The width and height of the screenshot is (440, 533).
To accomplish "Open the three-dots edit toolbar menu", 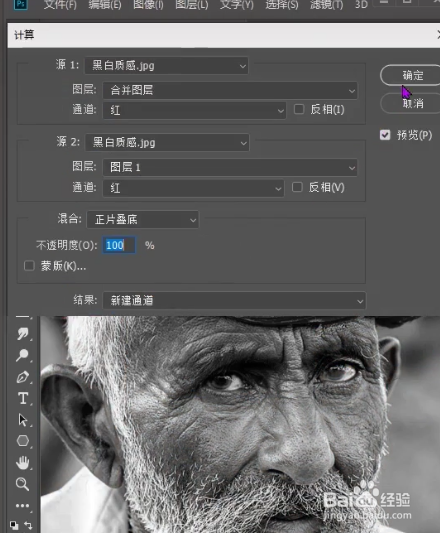I will click(x=22, y=505).
